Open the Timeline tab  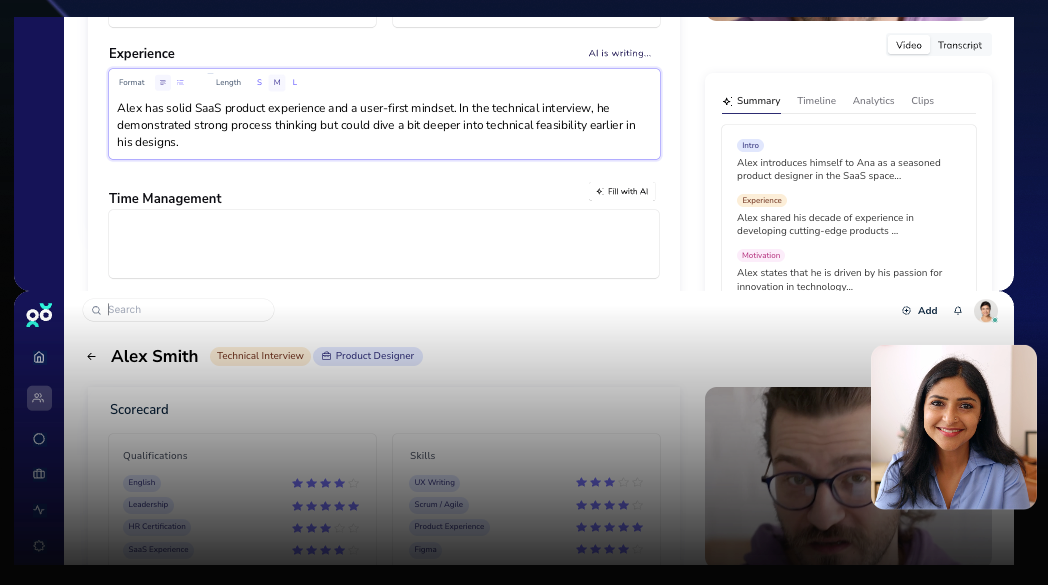pos(816,101)
